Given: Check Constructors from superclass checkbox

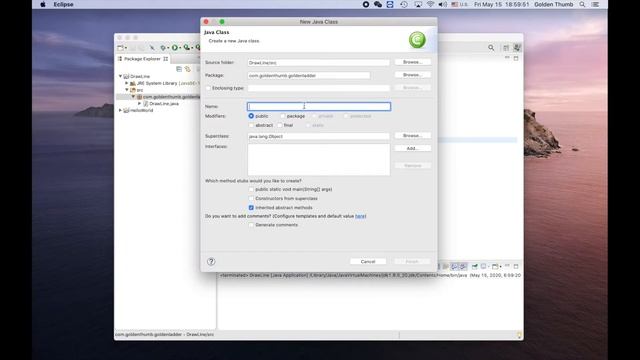Looking at the screenshot, I should 251,198.
